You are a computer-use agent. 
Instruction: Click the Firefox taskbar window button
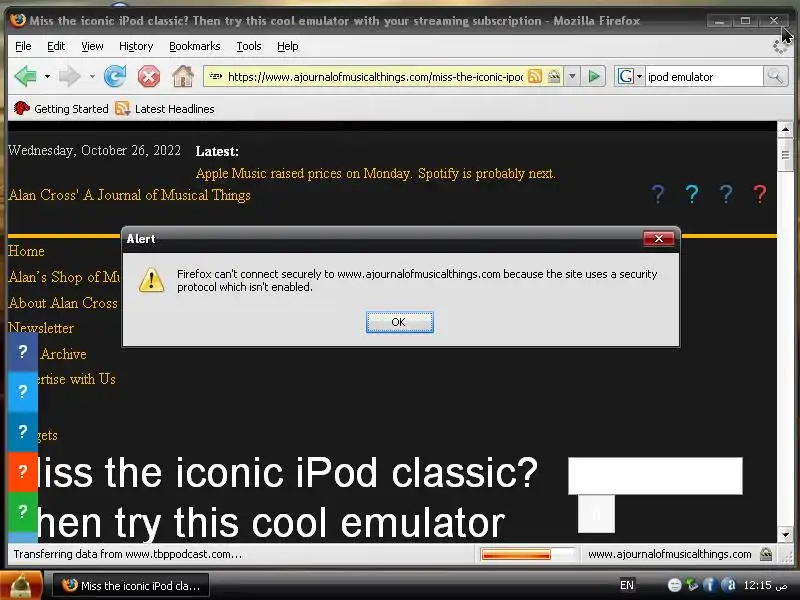(x=131, y=586)
